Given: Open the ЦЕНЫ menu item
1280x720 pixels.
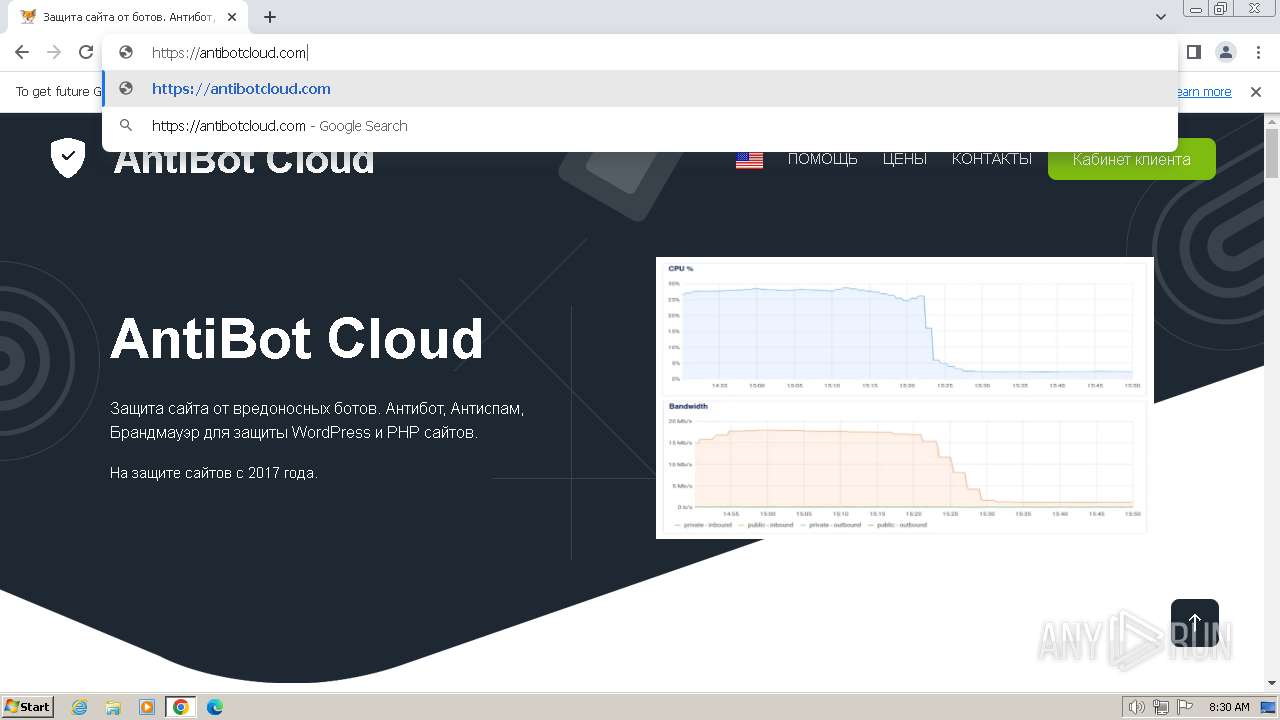Looking at the screenshot, I should [x=904, y=159].
